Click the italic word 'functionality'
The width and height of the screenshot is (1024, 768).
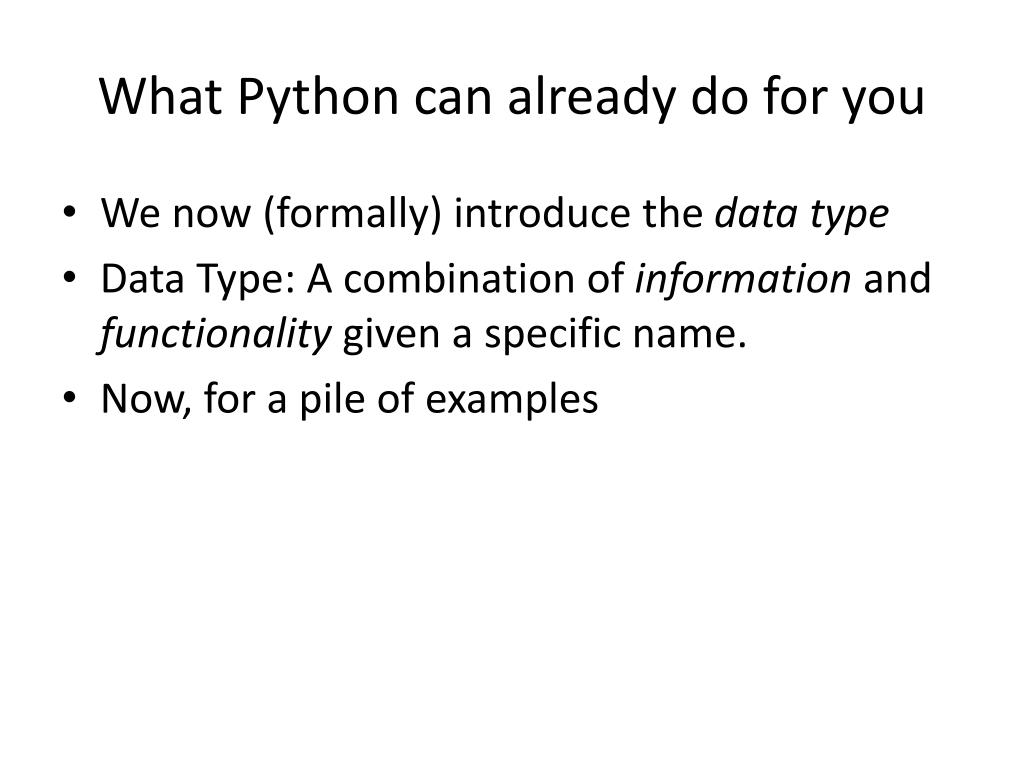pos(215,334)
